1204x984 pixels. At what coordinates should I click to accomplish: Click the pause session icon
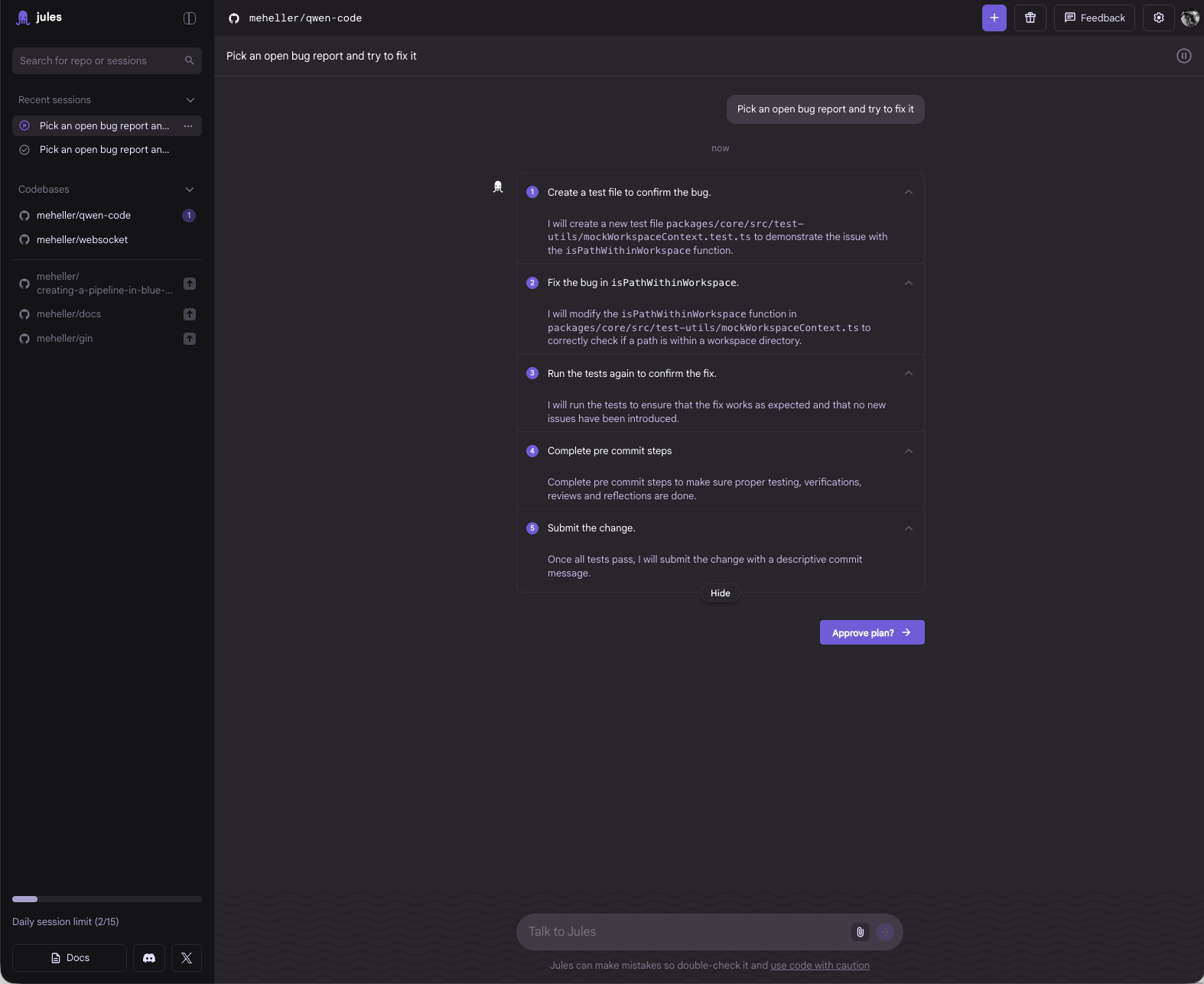pyautogui.click(x=1183, y=56)
